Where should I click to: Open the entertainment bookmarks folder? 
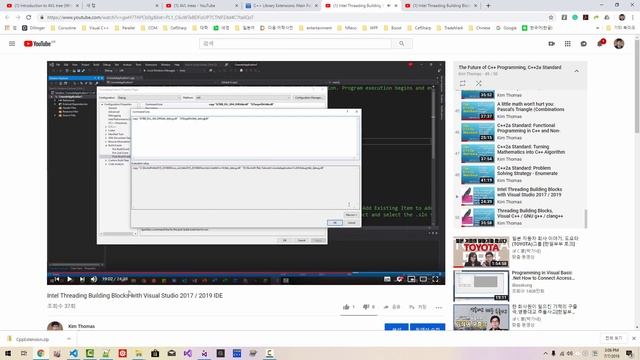(315, 28)
